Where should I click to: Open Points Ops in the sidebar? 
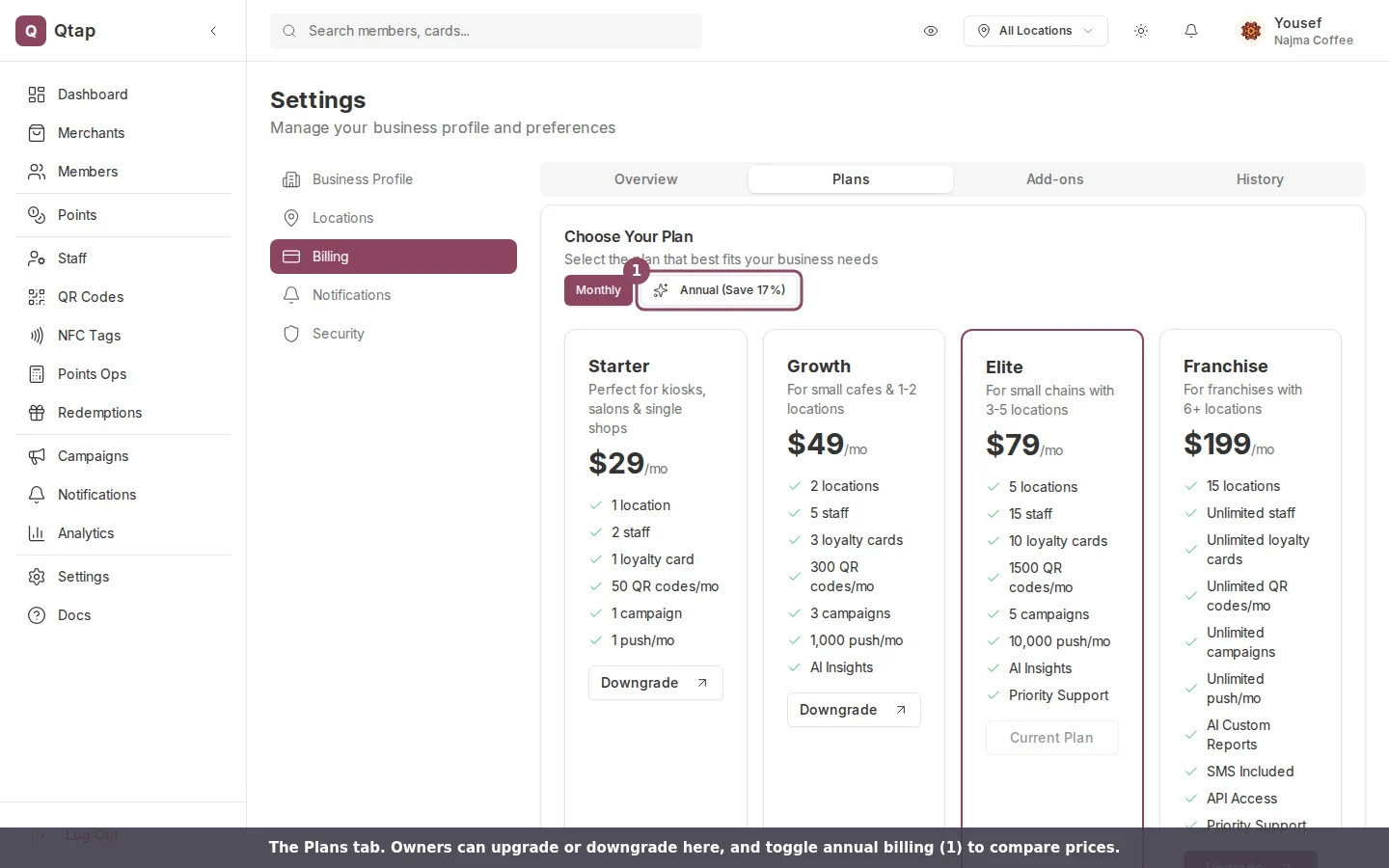123,374
